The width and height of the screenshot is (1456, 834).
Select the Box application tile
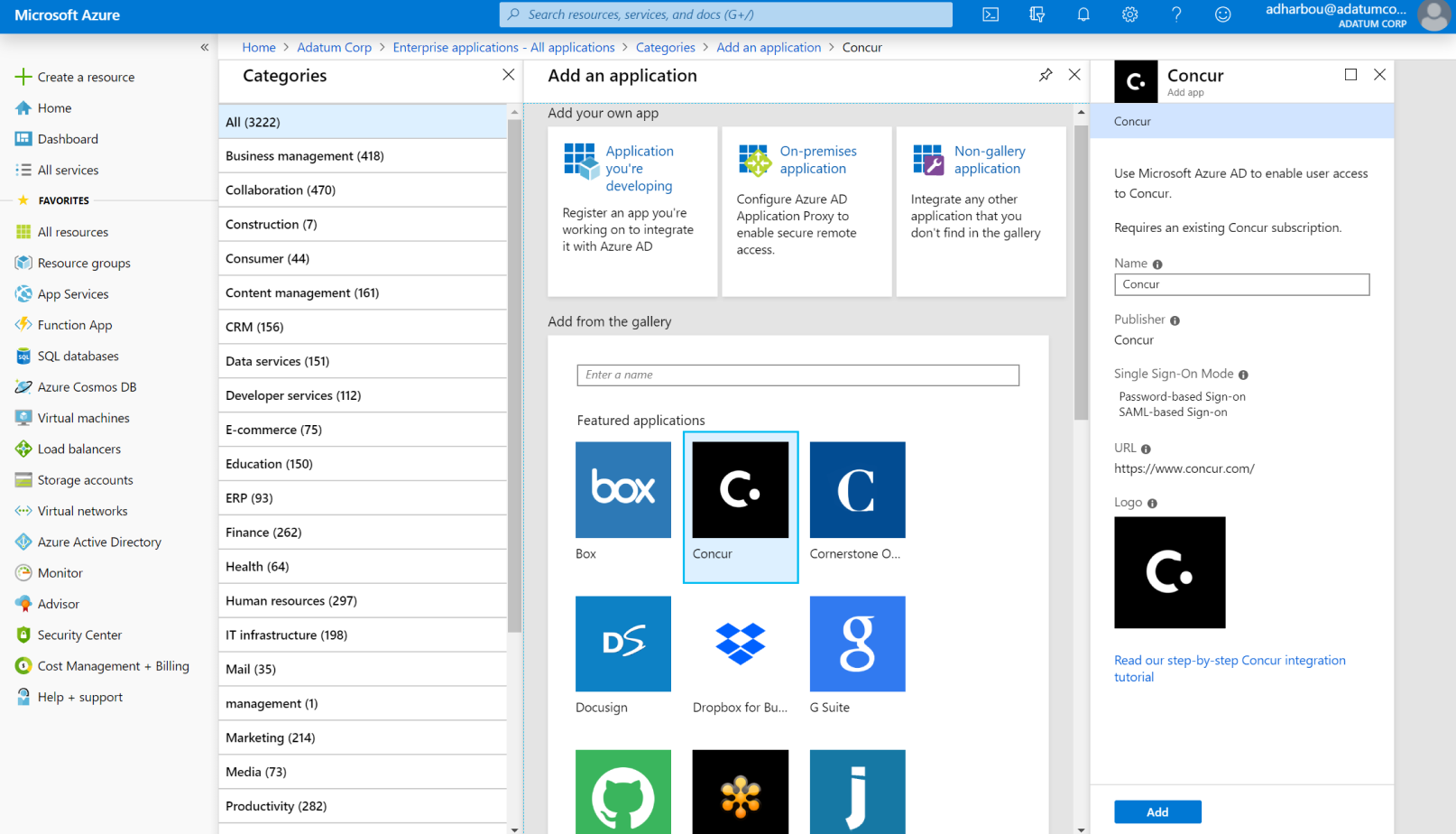click(622, 490)
